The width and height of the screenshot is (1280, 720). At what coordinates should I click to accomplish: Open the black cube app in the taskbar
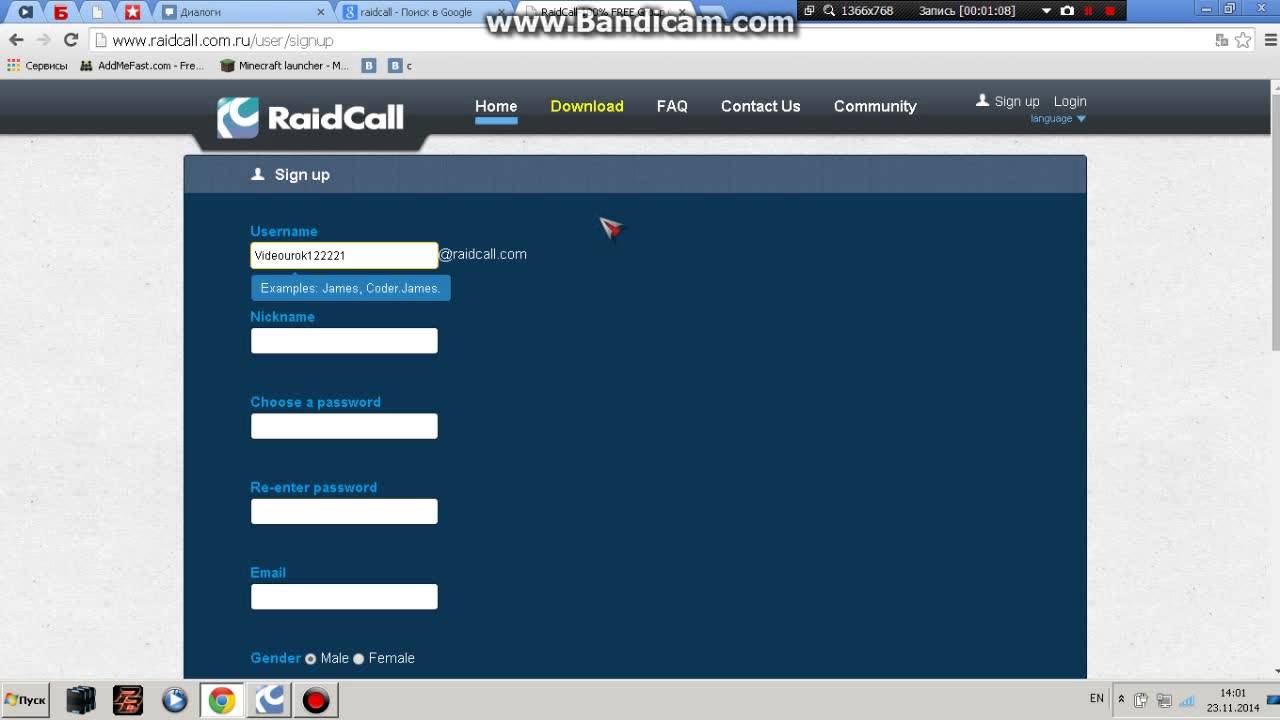coord(81,700)
